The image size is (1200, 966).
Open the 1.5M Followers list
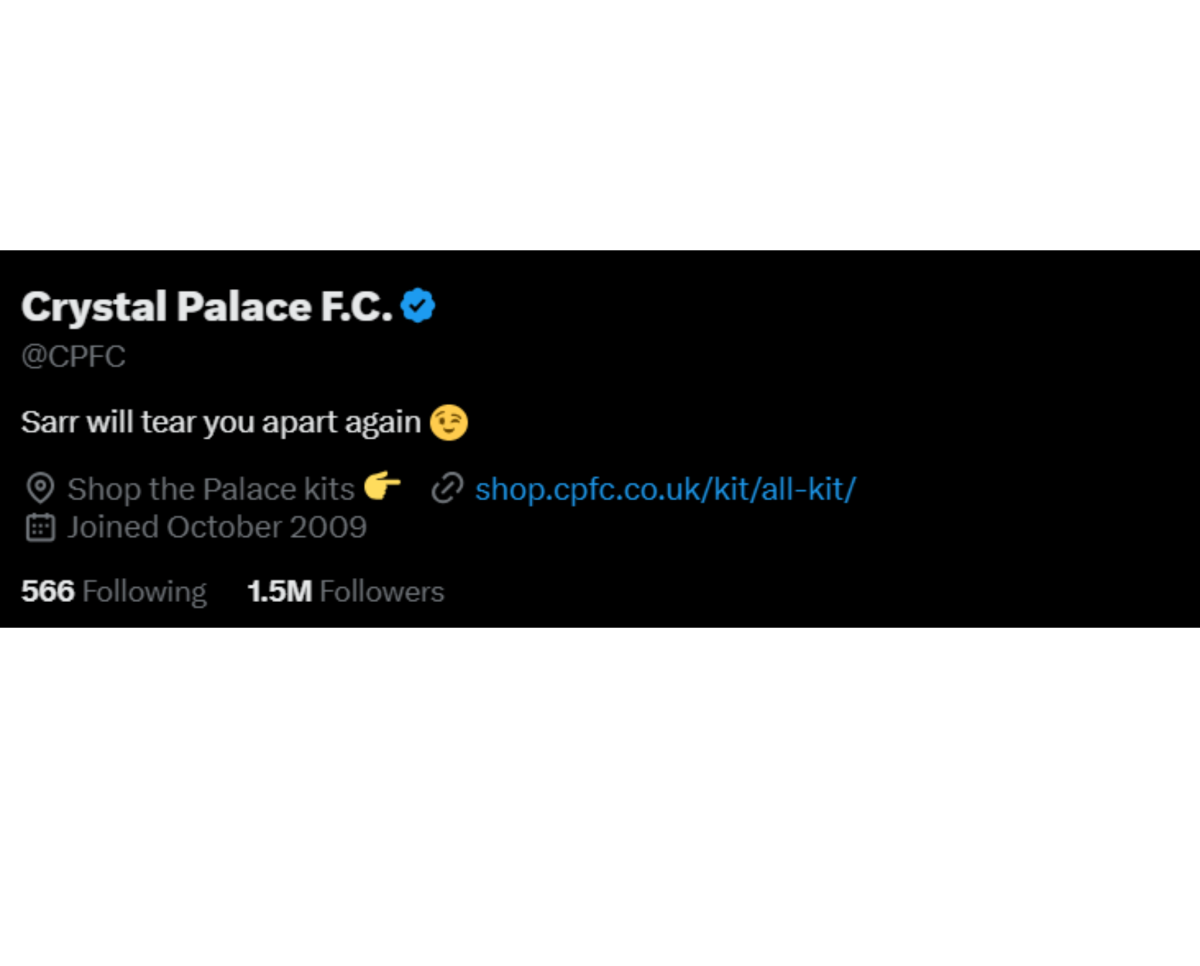click(345, 591)
